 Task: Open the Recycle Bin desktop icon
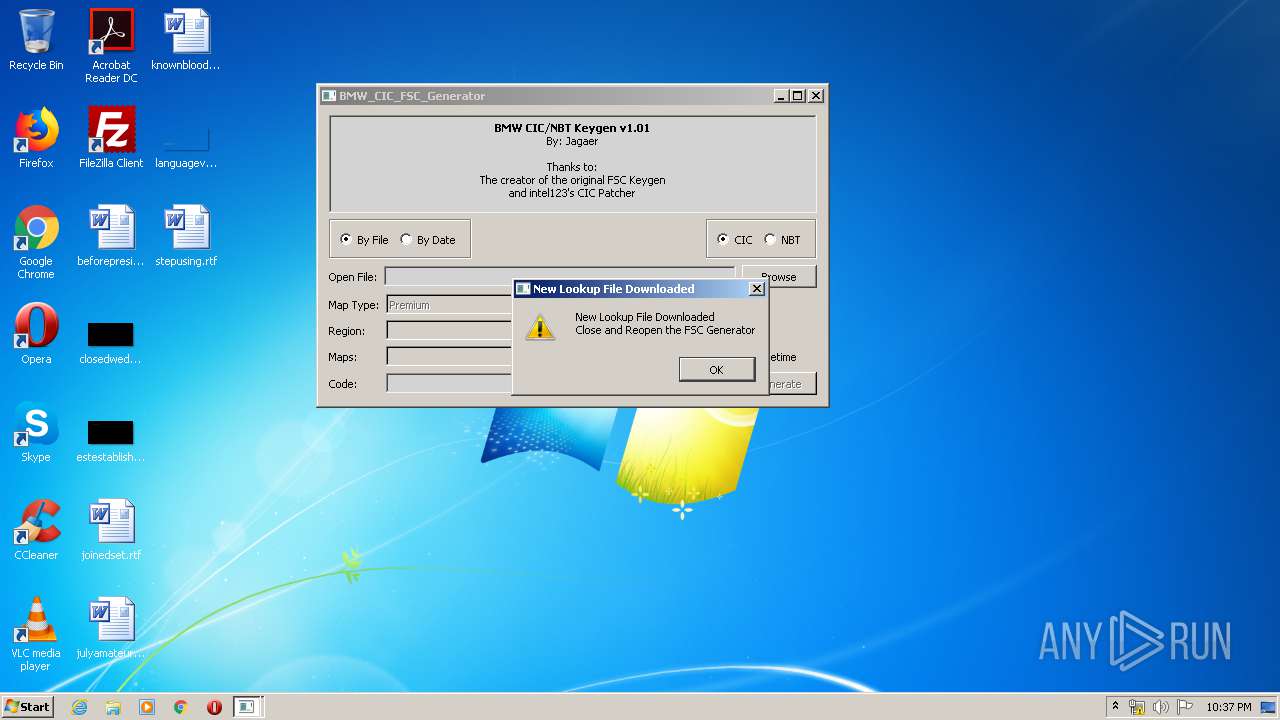pos(36,40)
